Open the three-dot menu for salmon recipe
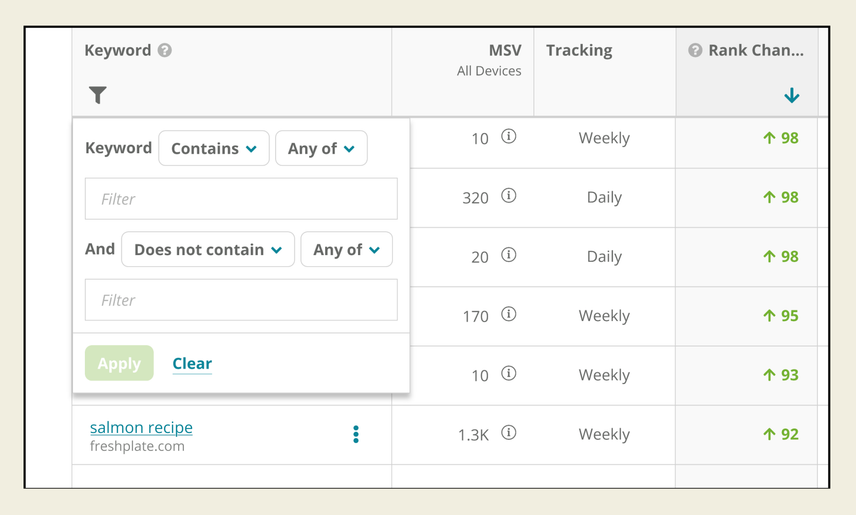Screen dimensions: 856x515 [355, 434]
